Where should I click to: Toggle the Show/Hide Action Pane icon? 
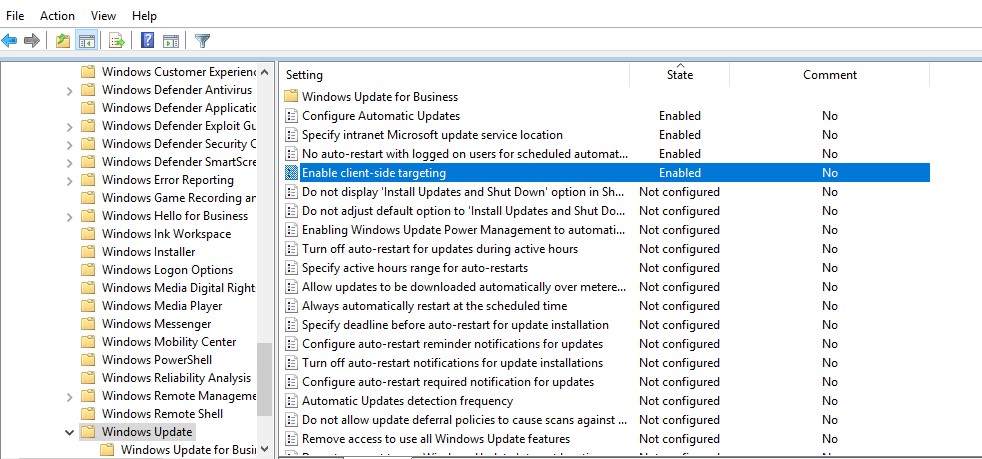point(171,41)
